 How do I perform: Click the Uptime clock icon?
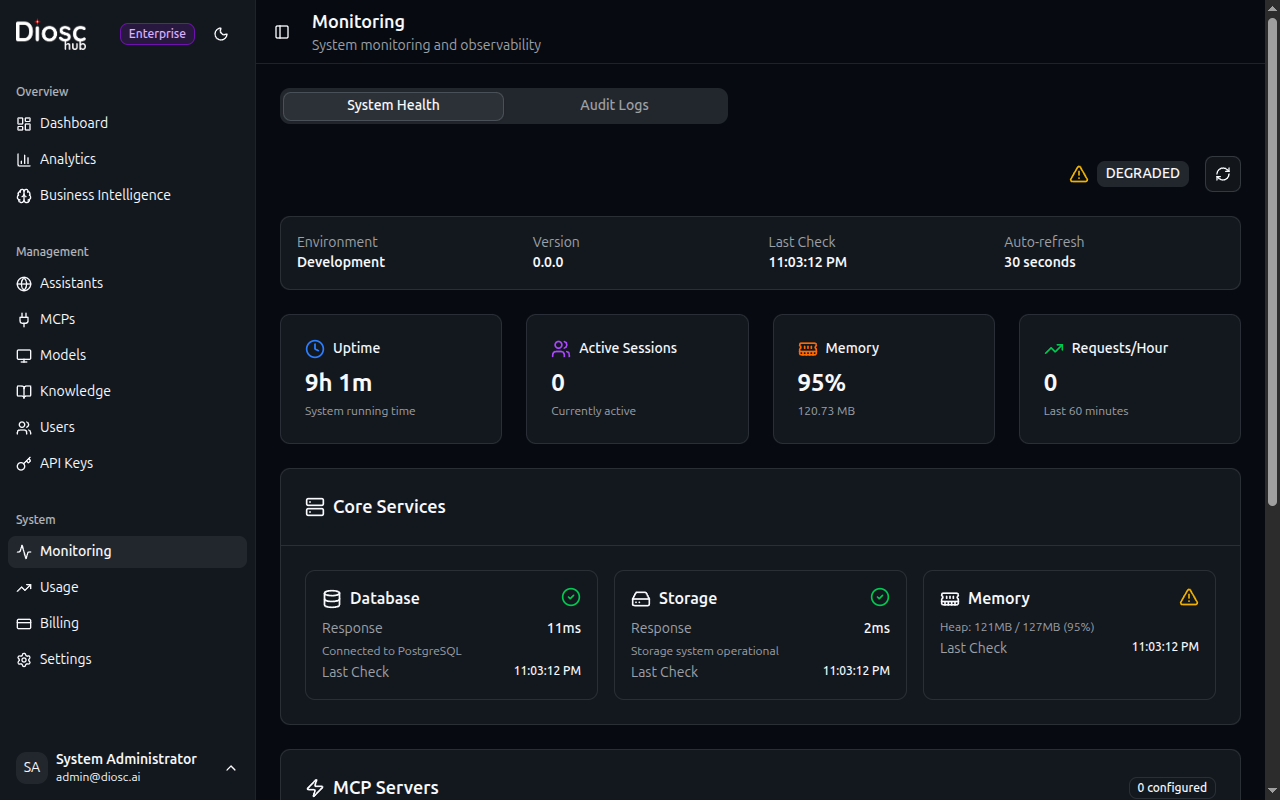click(315, 349)
